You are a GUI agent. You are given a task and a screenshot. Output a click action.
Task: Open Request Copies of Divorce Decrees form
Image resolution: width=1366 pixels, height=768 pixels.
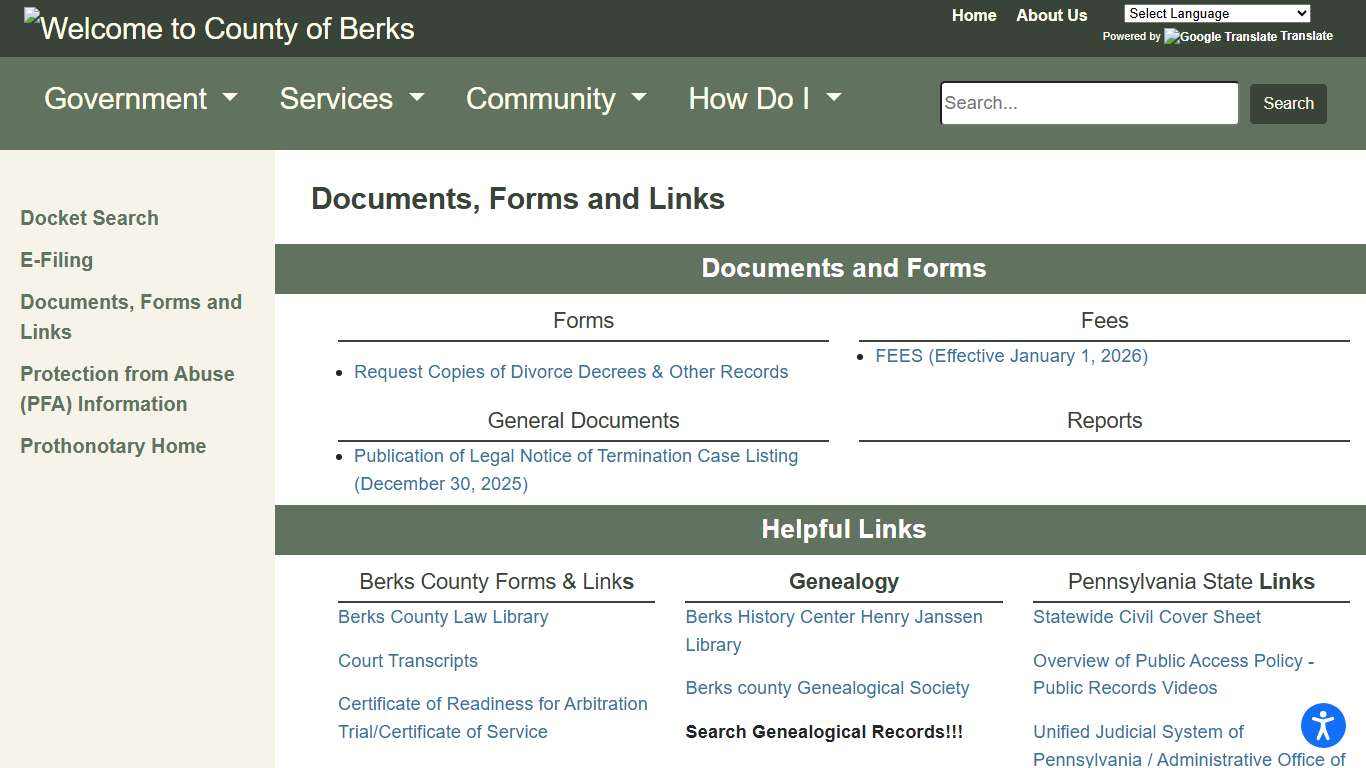(x=571, y=371)
